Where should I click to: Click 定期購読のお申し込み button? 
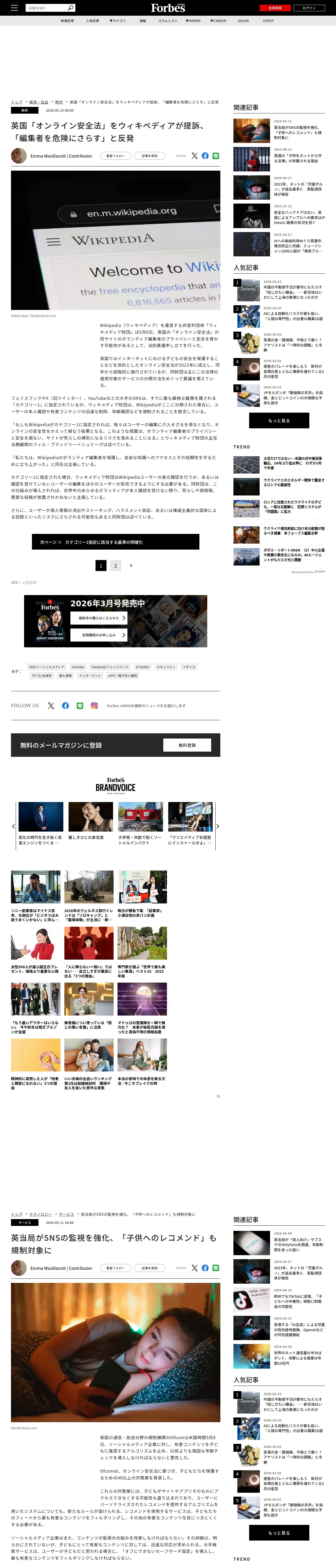coord(99,635)
